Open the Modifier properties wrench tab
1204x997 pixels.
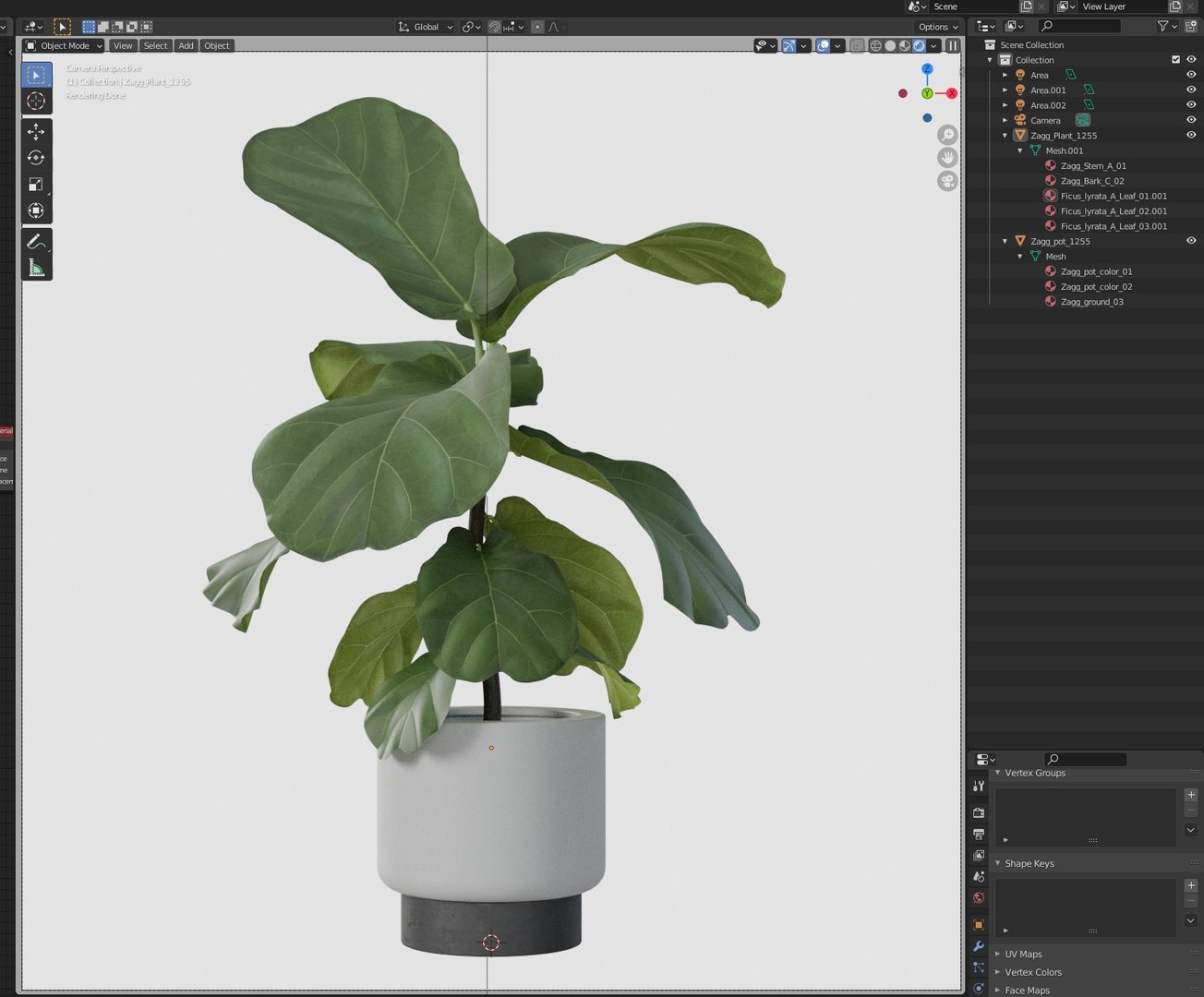coord(979,946)
